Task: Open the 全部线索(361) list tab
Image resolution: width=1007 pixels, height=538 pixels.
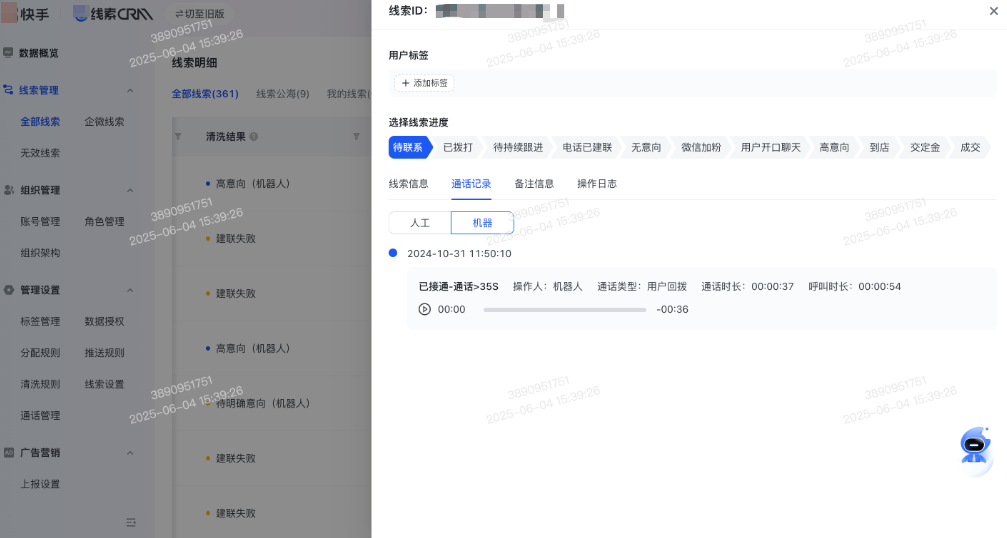Action: 205,94
